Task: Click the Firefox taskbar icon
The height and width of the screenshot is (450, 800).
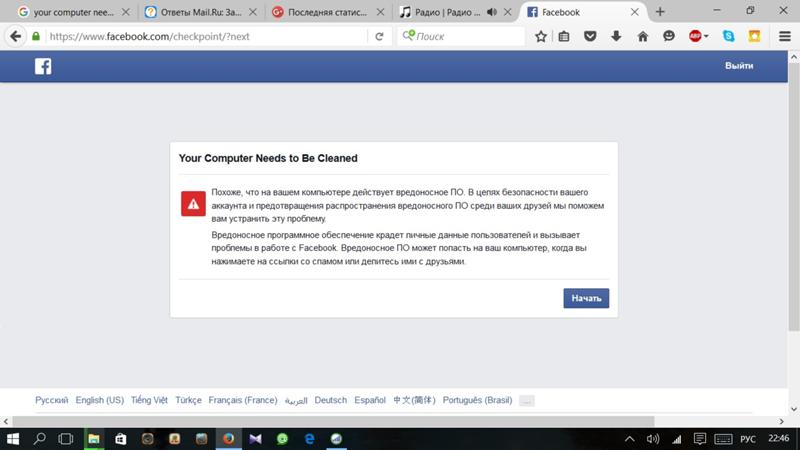Action: [x=229, y=439]
